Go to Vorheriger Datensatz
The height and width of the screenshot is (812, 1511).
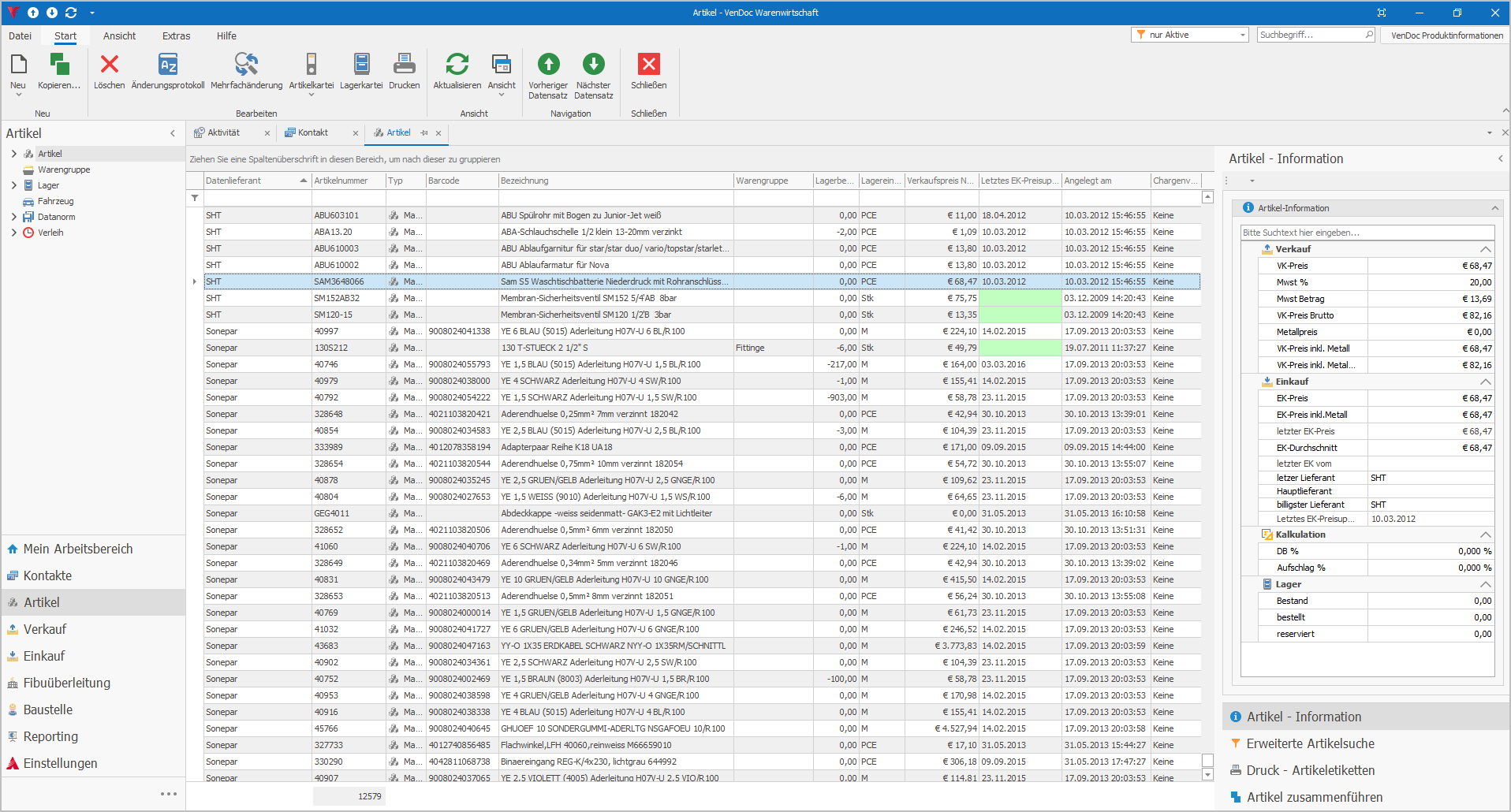point(548,65)
